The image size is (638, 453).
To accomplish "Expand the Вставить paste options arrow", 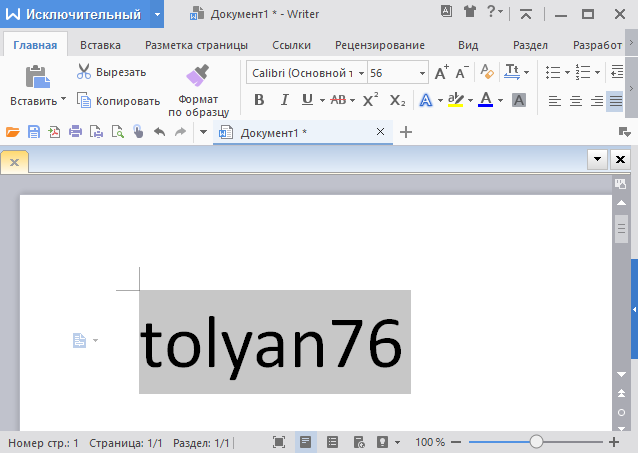I will pyautogui.click(x=63, y=100).
